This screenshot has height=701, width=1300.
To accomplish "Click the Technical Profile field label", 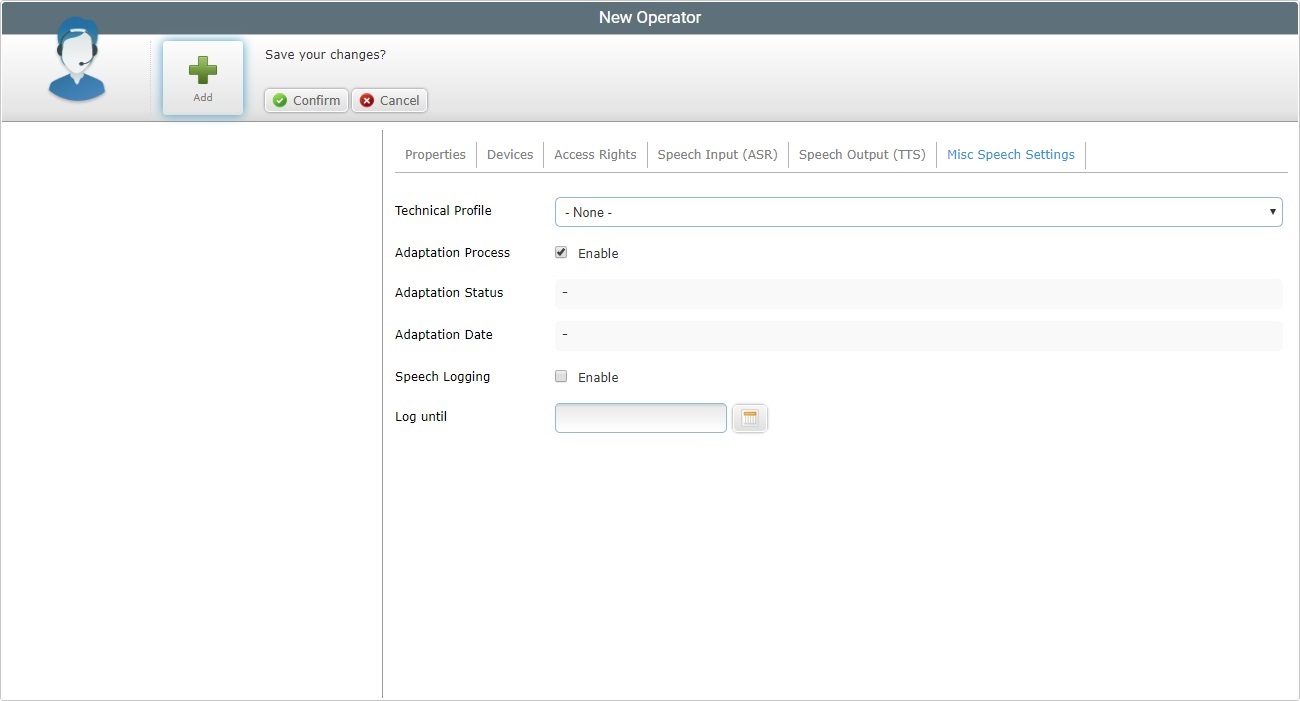I will (443, 211).
